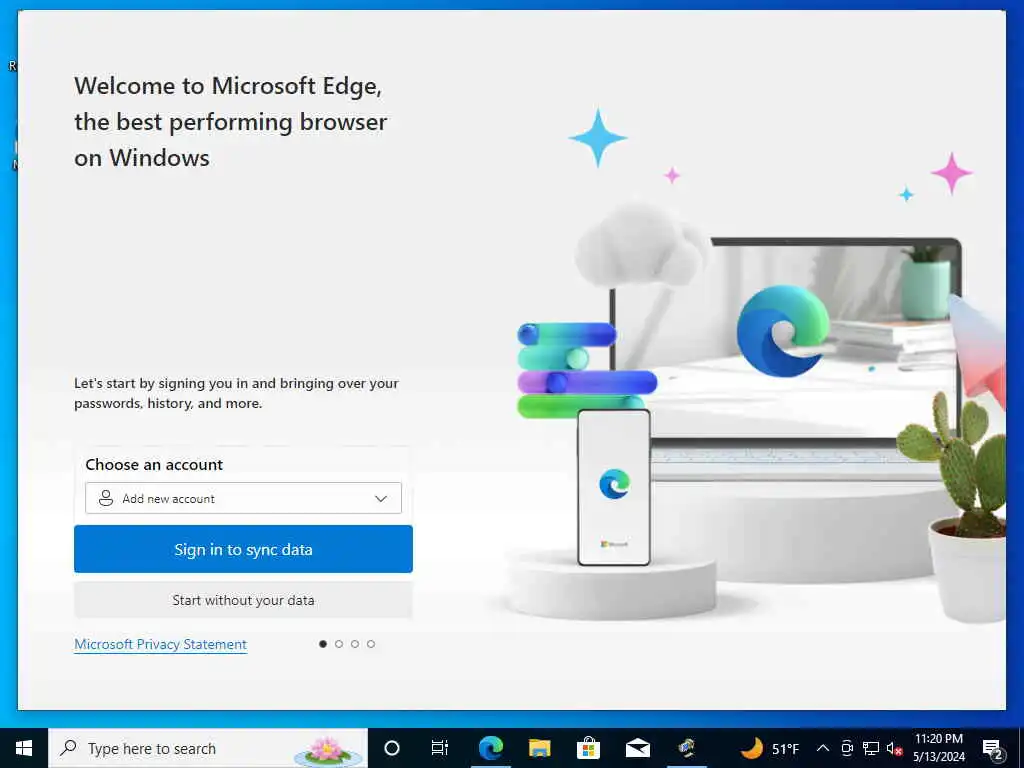Viewport: 1024px width, 768px height.
Task: Open the notification center icon
Action: (992, 748)
